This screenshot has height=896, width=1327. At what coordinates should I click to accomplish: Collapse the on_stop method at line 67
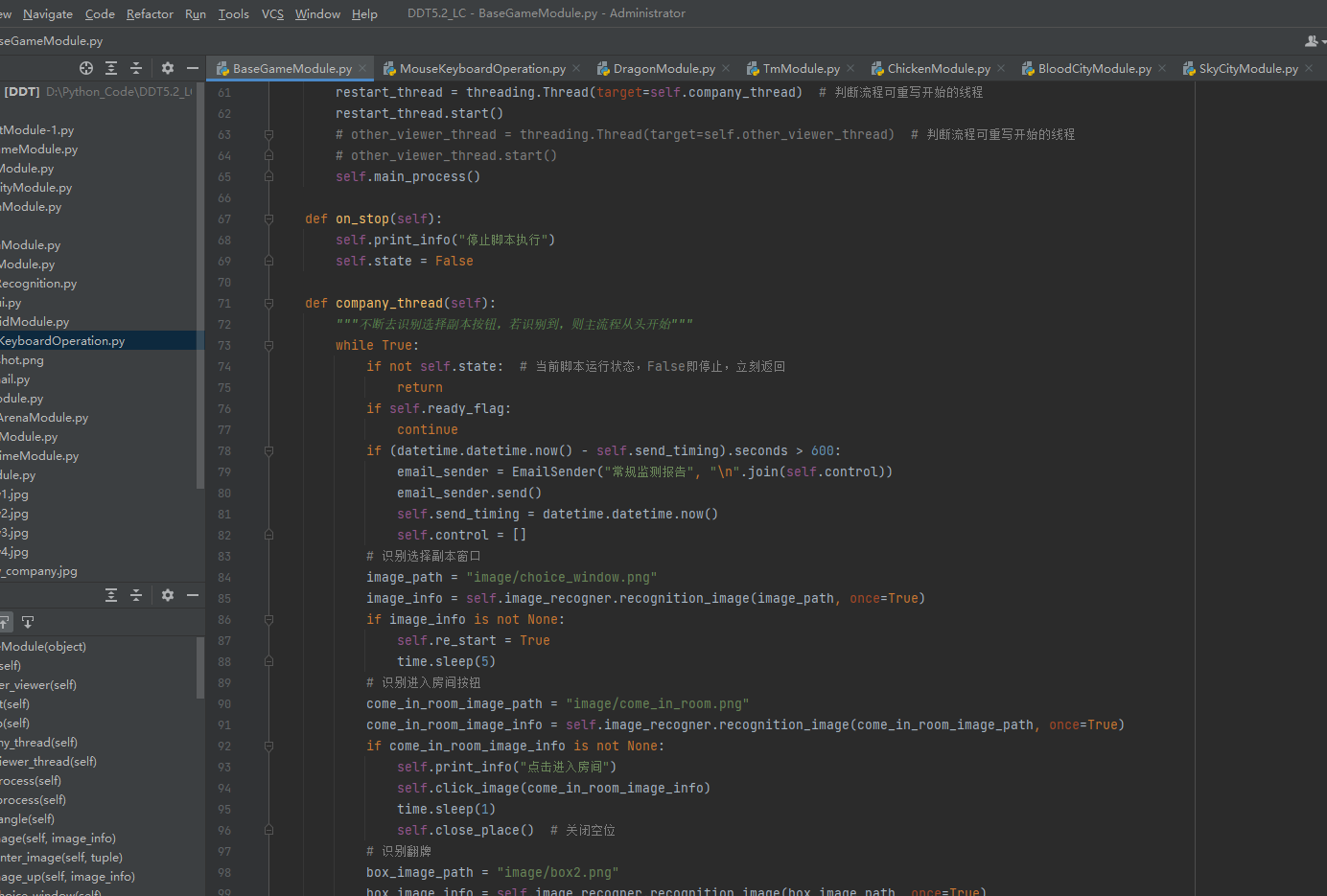pos(268,219)
